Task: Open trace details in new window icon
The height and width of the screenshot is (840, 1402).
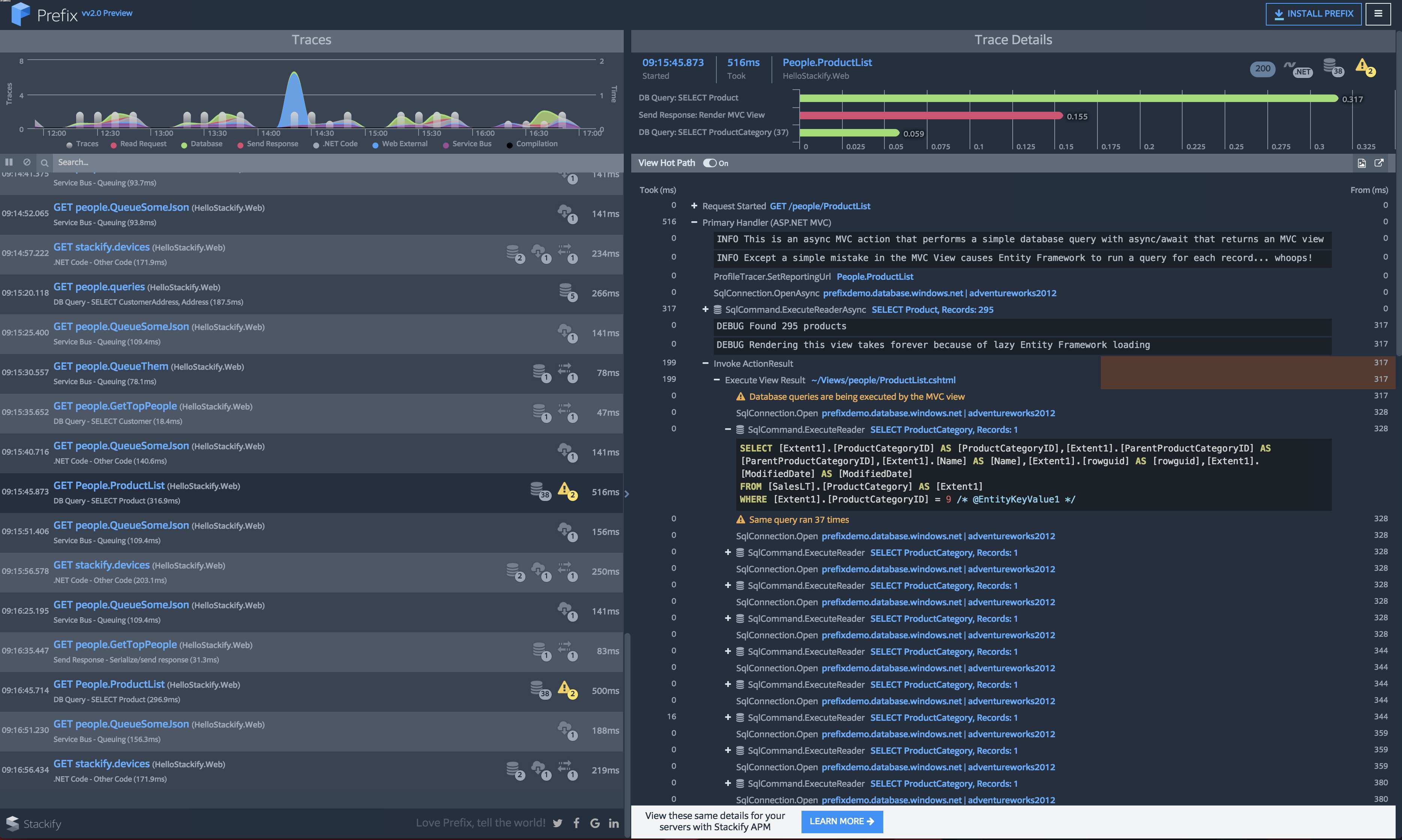Action: click(x=1379, y=163)
